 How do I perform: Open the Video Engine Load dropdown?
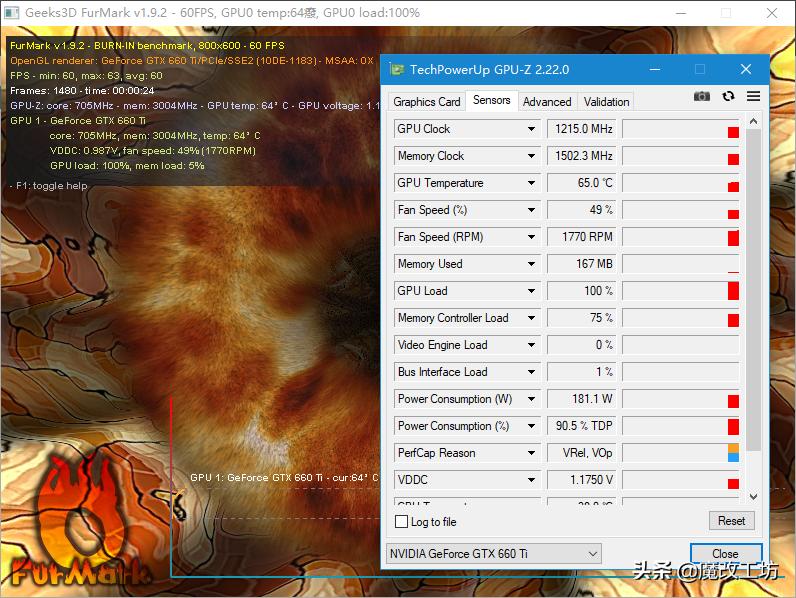[x=531, y=345]
